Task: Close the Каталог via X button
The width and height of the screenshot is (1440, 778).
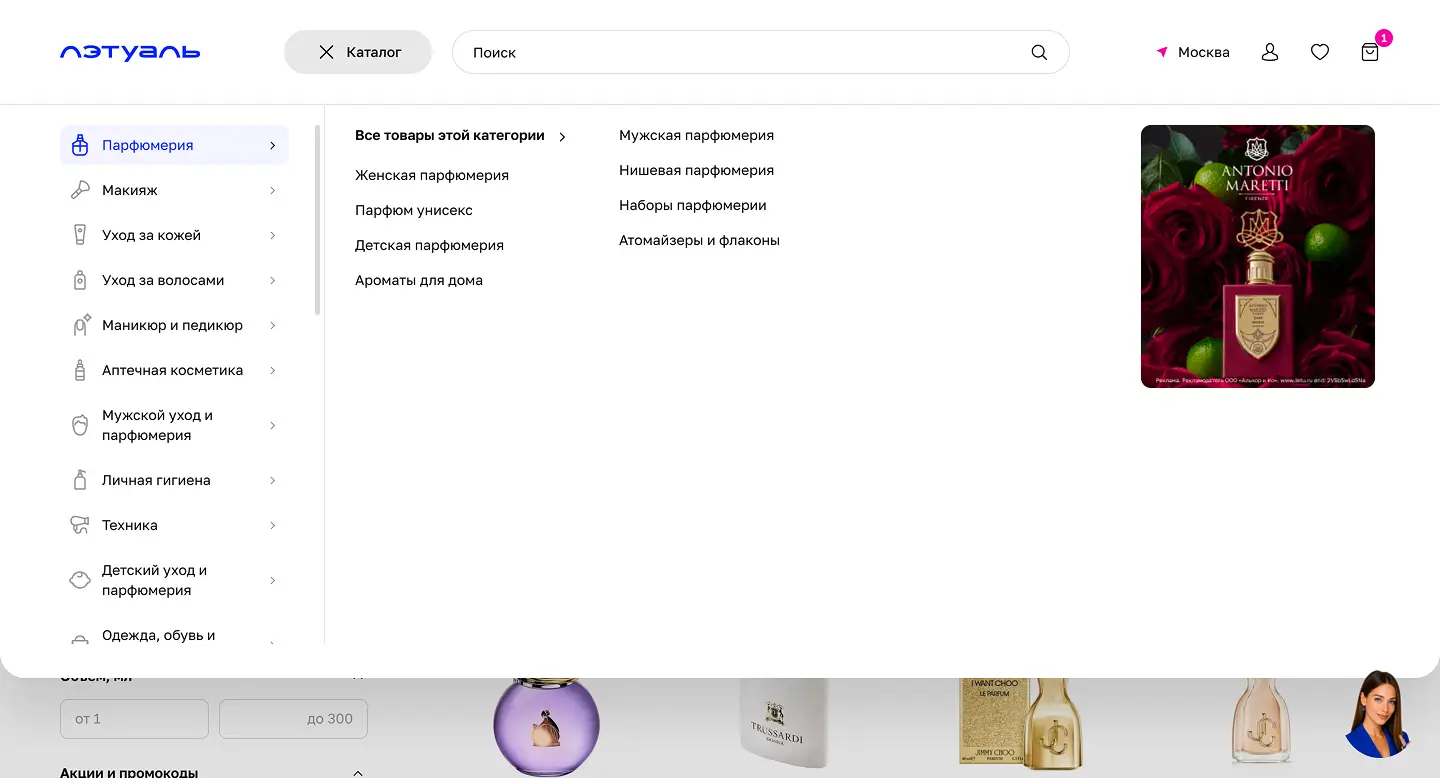Action: click(x=324, y=51)
